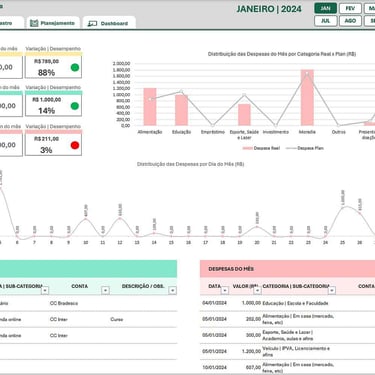Open the Planejamento tab
The width and height of the screenshot is (375, 375).
pyautogui.click(x=53, y=23)
